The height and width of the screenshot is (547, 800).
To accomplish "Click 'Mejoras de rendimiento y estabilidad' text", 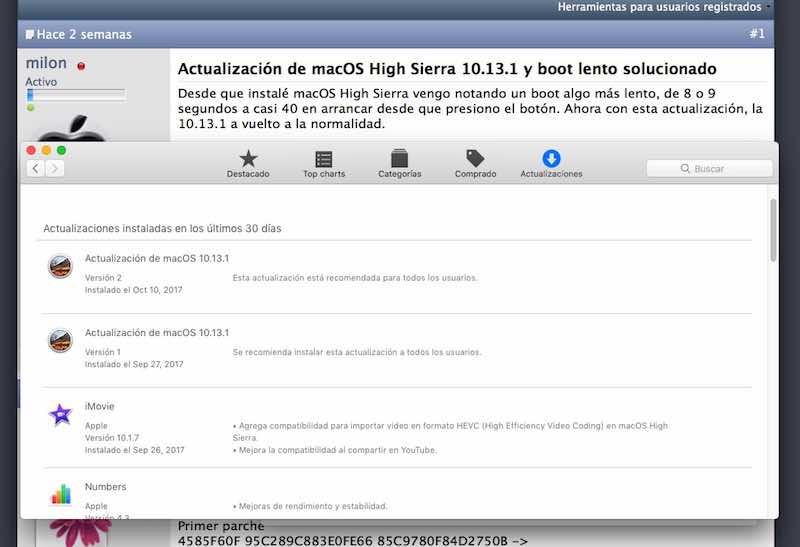I will click(x=310, y=506).
